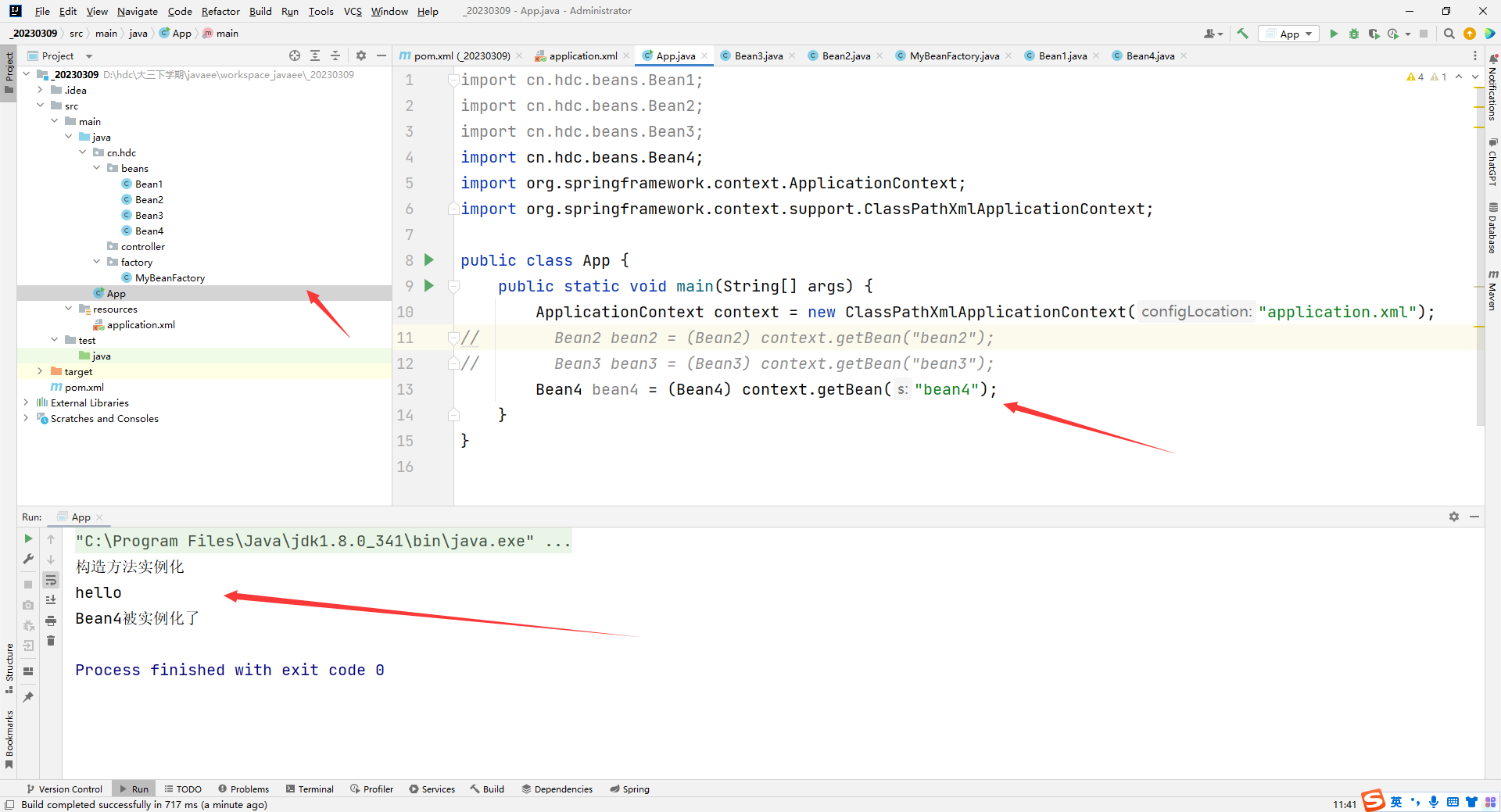Open the colorful Code With Me icon
This screenshot has width=1501, height=812.
[x=1490, y=34]
